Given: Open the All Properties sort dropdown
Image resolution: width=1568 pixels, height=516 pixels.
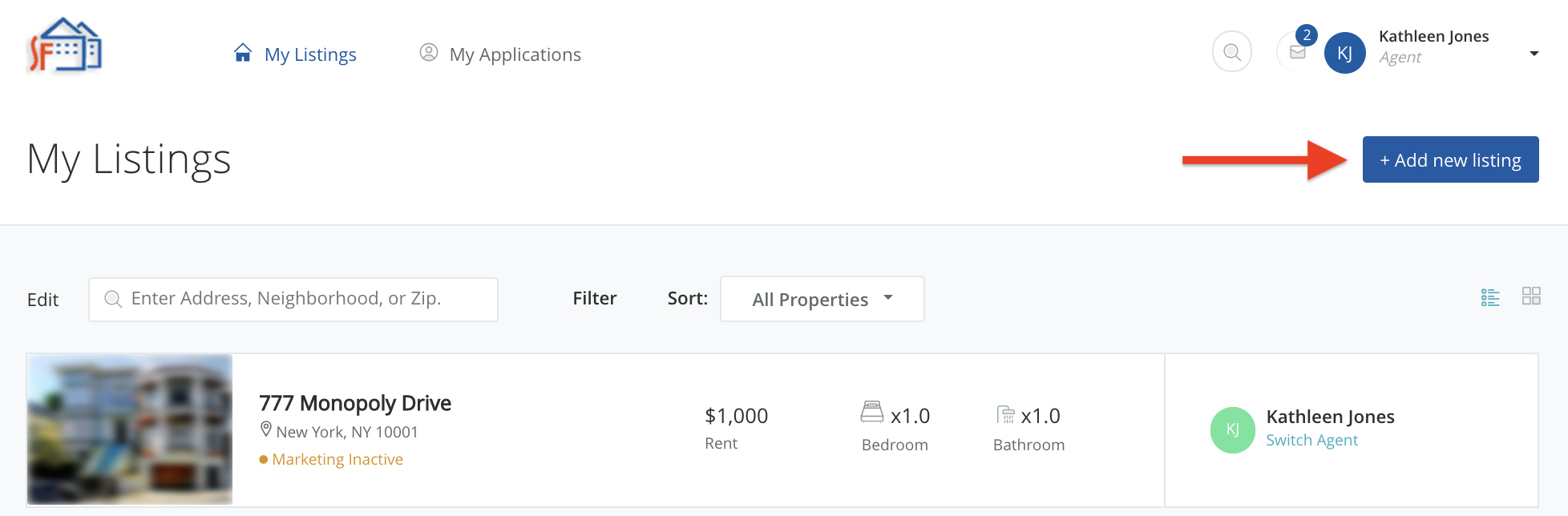Looking at the screenshot, I should pos(822,299).
